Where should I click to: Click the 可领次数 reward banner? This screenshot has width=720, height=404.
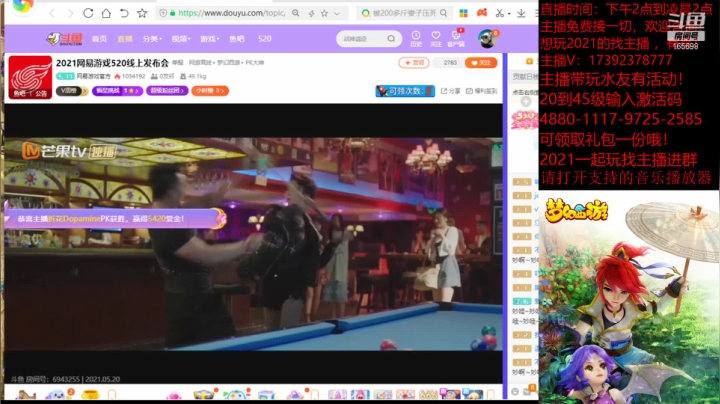coord(405,91)
